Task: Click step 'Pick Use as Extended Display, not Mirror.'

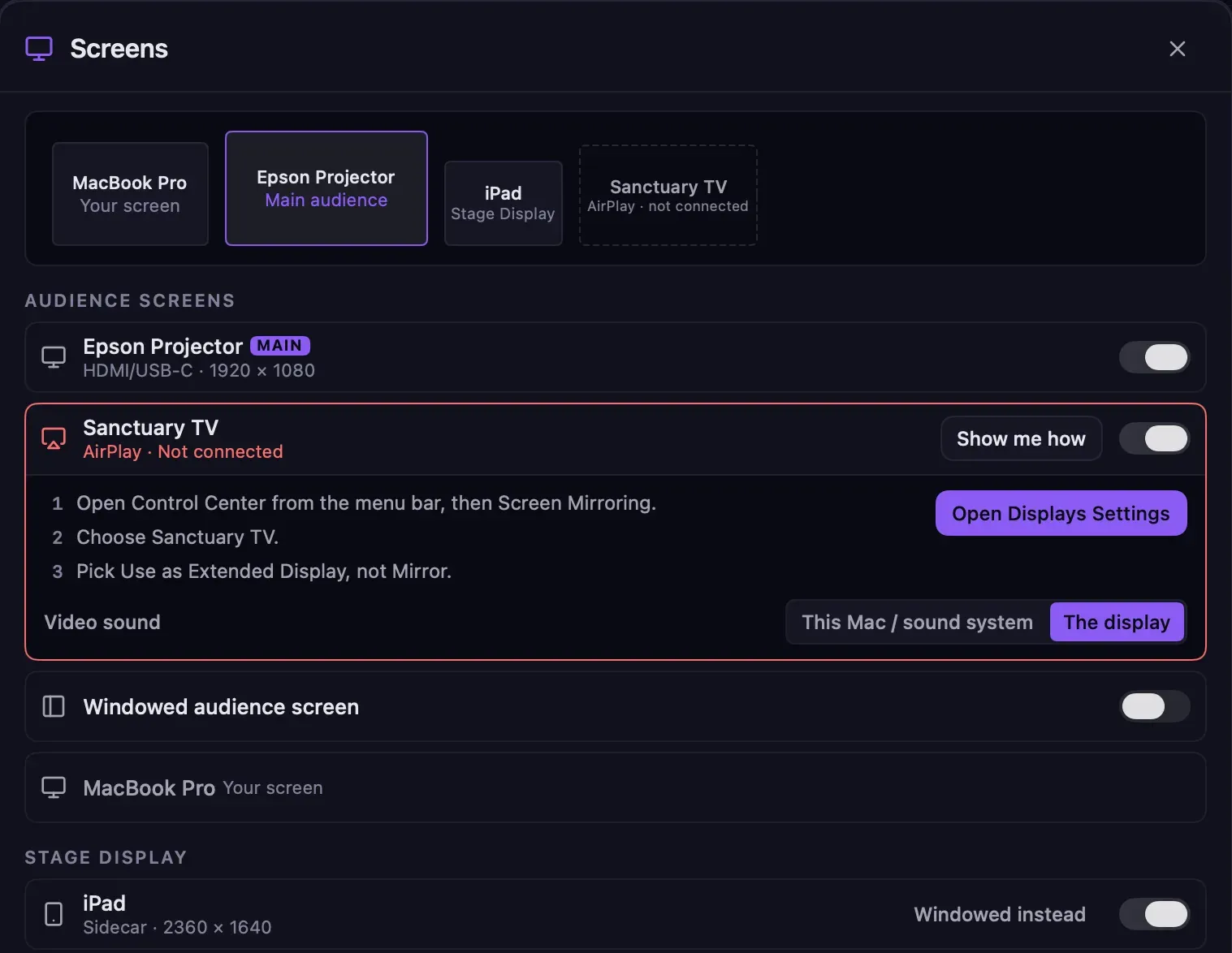Action: coord(264,571)
